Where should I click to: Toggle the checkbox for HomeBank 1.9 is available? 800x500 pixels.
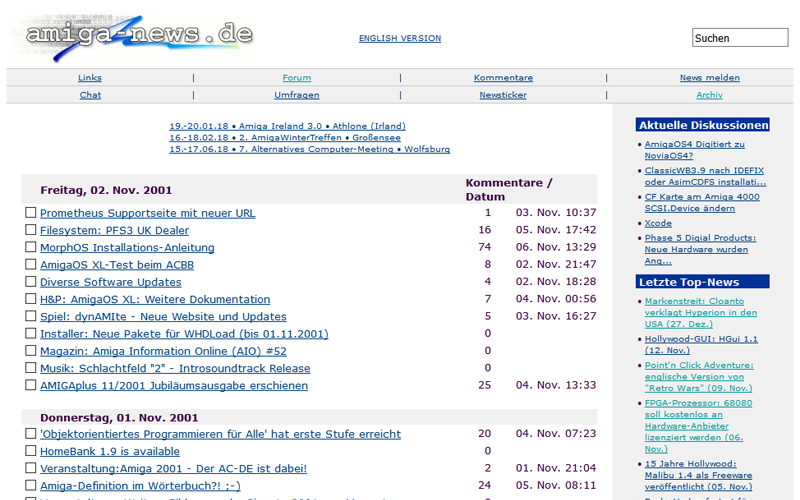[x=30, y=451]
